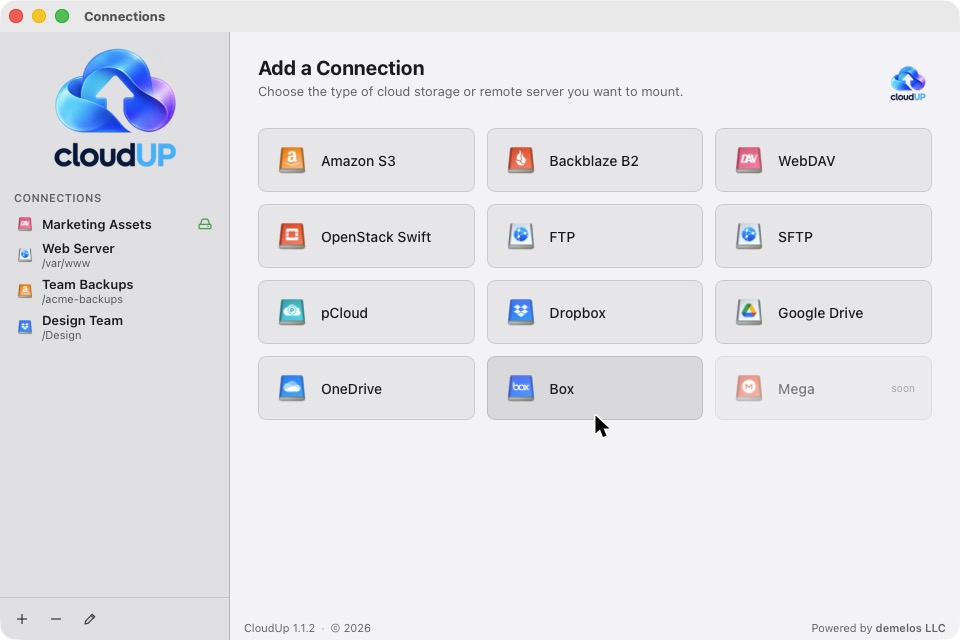Click the Google Drive icon
The image size is (960, 640).
(x=749, y=312)
